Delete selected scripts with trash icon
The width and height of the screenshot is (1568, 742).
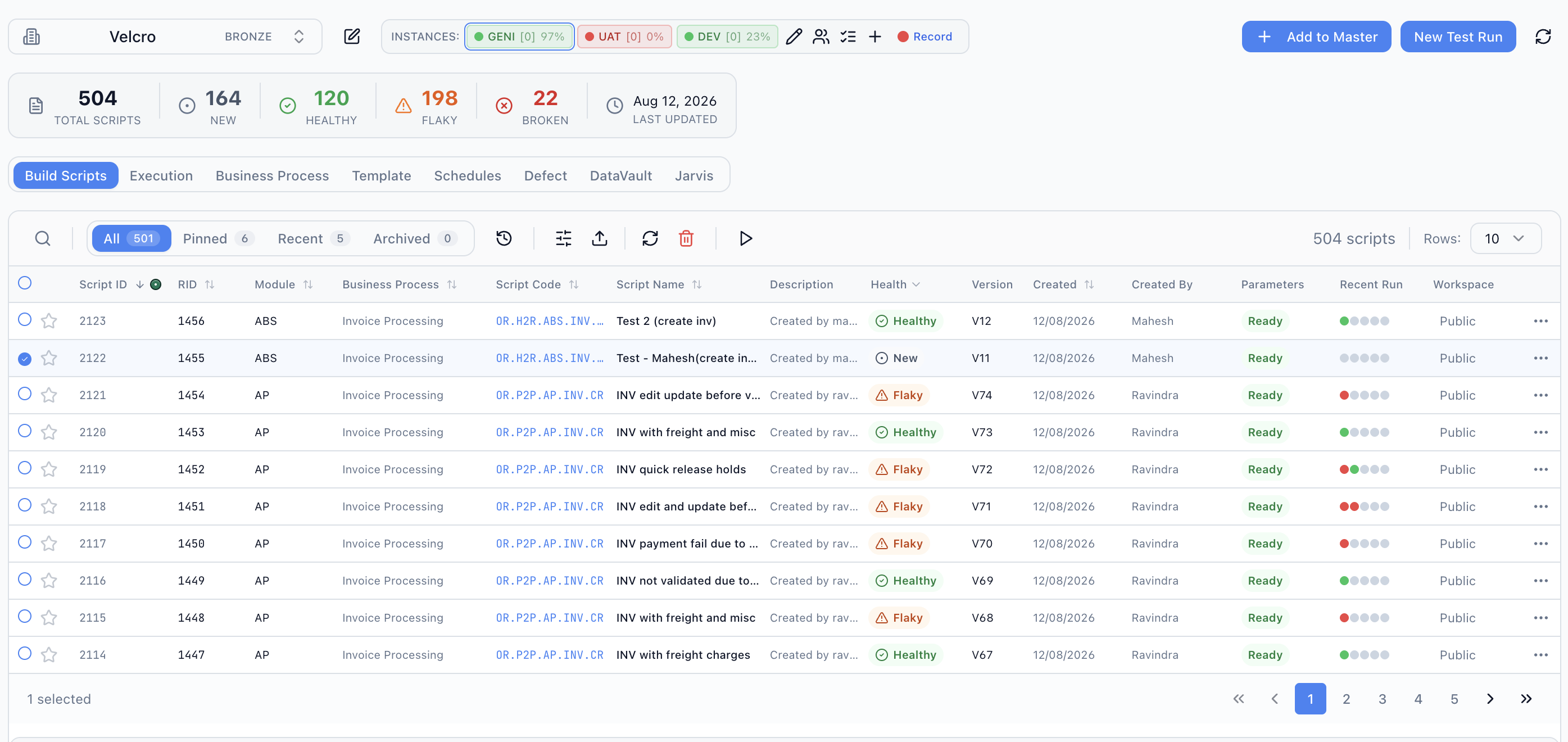[686, 238]
